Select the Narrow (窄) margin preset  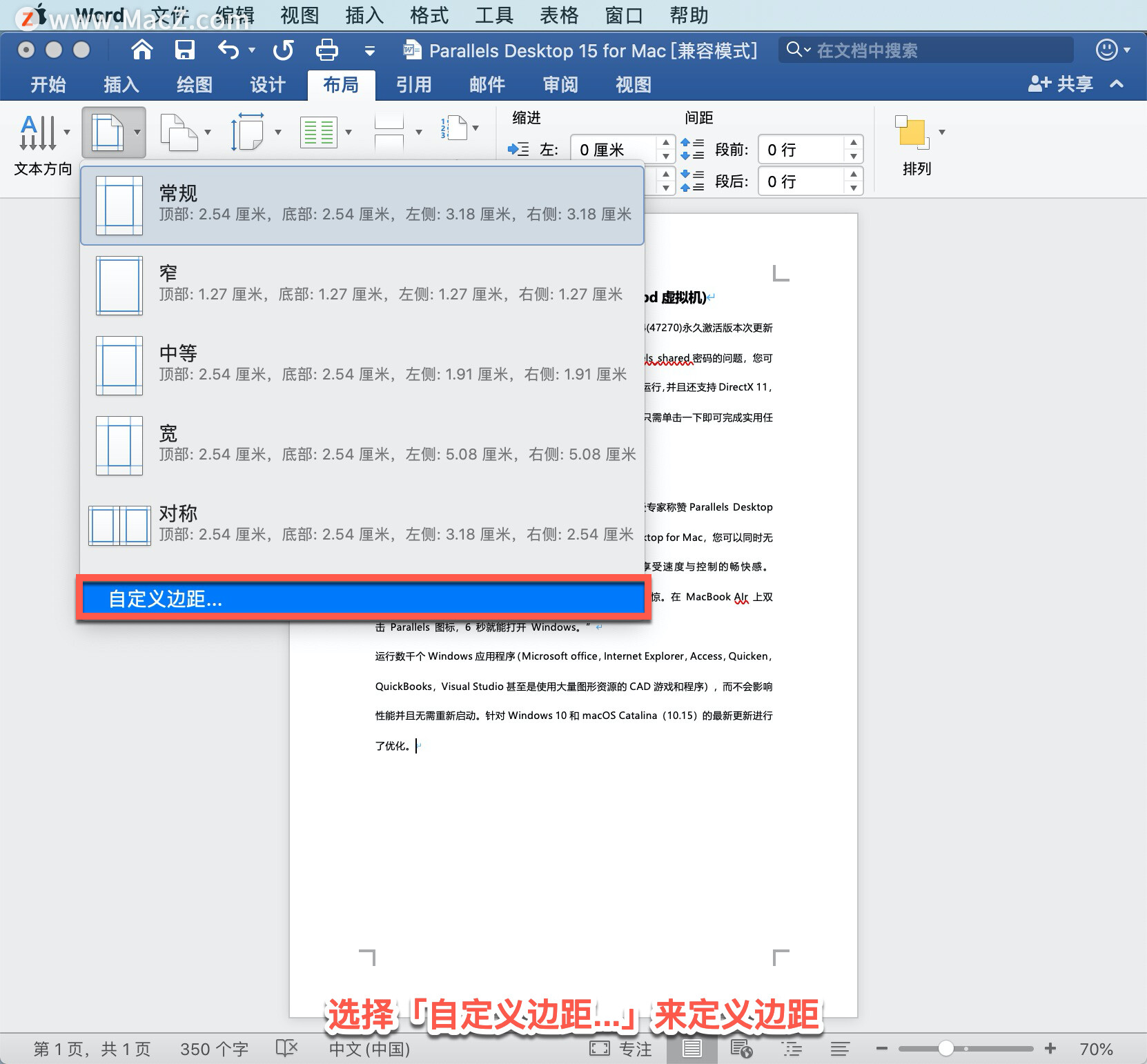pyautogui.click(x=362, y=285)
